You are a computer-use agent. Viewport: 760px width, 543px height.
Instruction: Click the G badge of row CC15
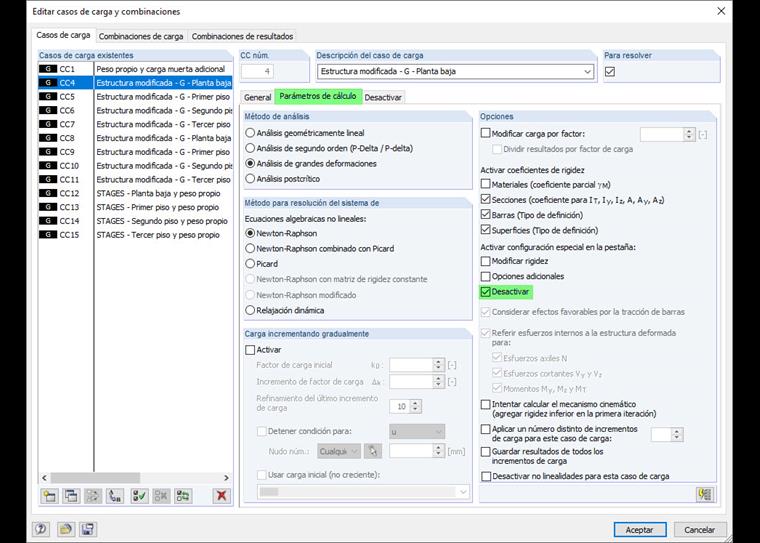click(x=48, y=235)
